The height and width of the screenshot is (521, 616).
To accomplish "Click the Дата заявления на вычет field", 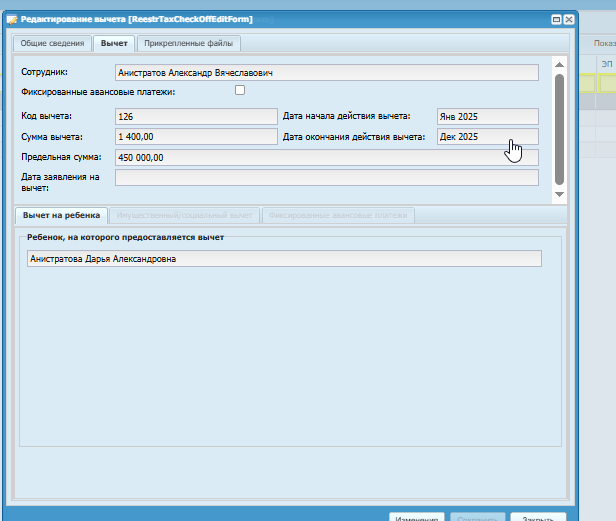I will [326, 178].
